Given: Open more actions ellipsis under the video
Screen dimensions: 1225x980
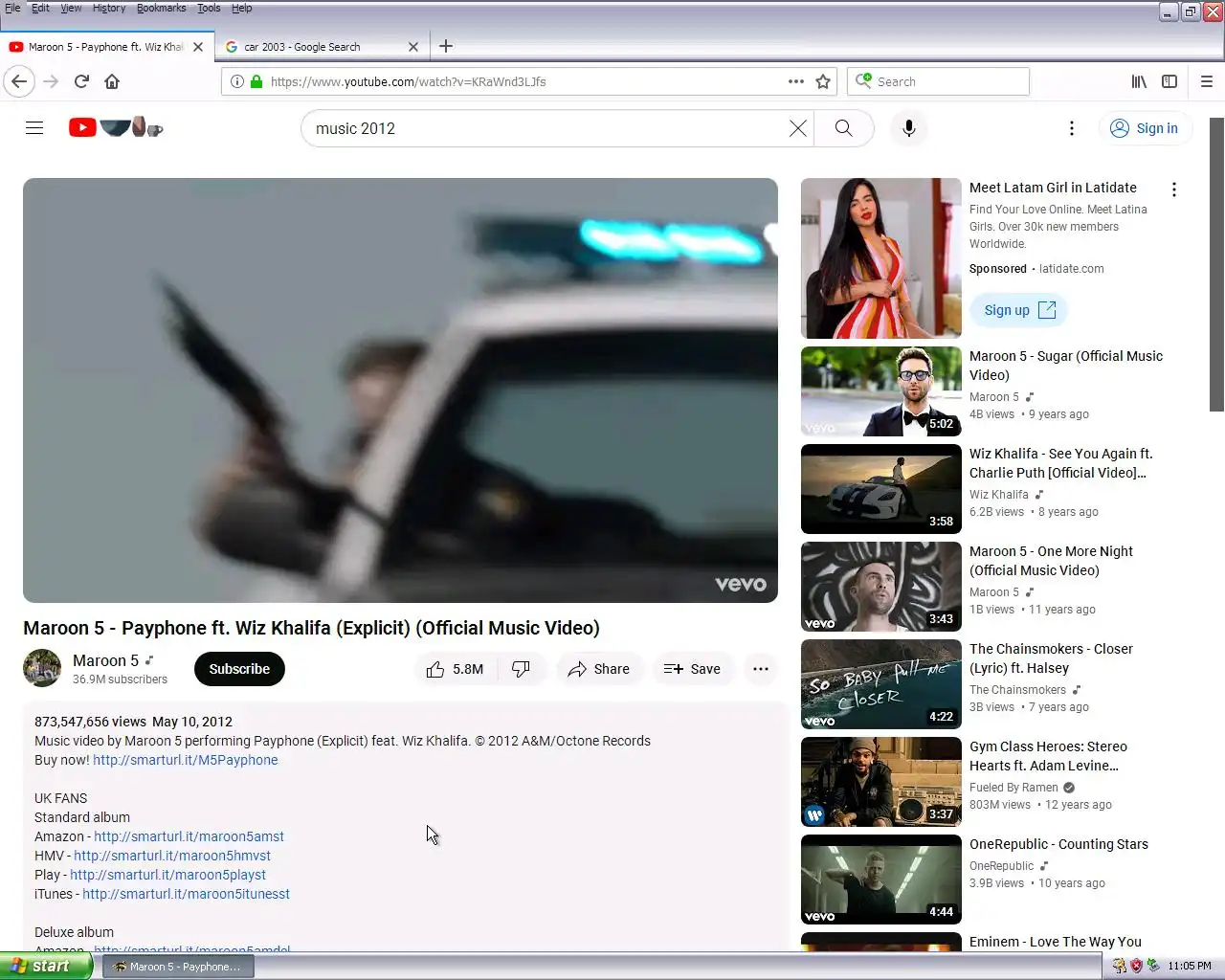Looking at the screenshot, I should 761,669.
